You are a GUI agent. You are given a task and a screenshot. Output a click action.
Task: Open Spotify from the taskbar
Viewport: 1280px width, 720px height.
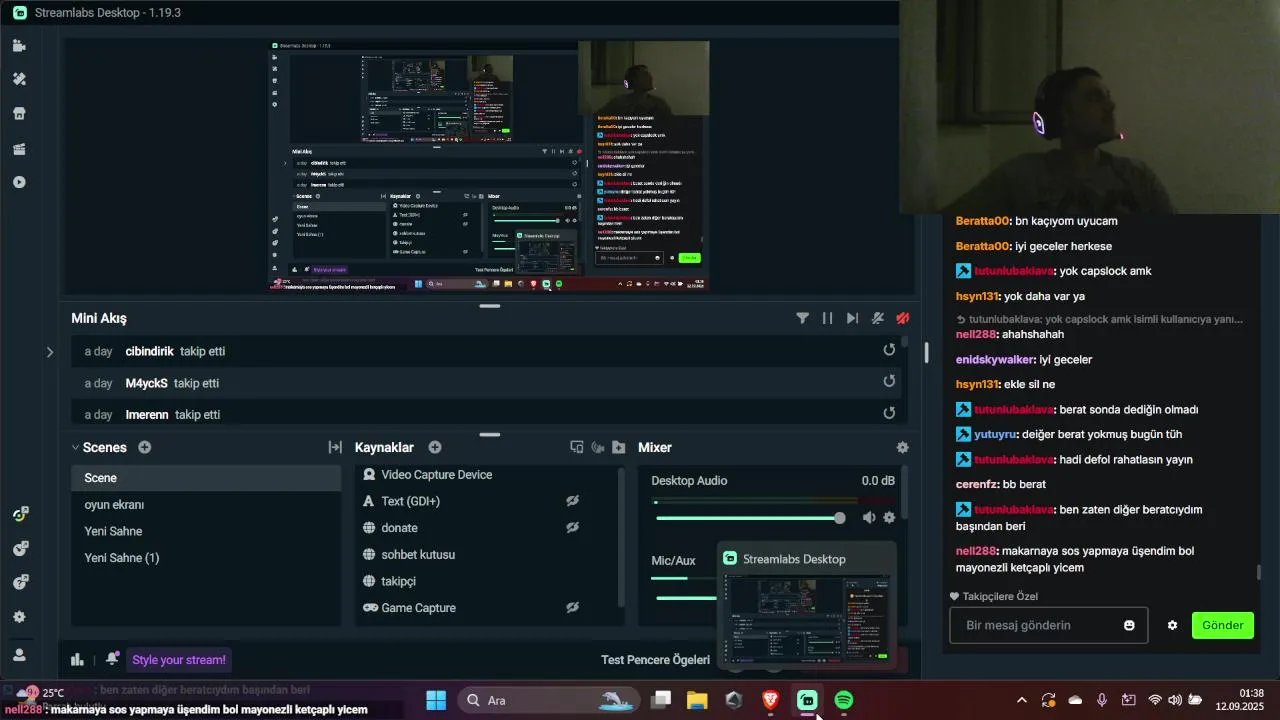point(844,700)
